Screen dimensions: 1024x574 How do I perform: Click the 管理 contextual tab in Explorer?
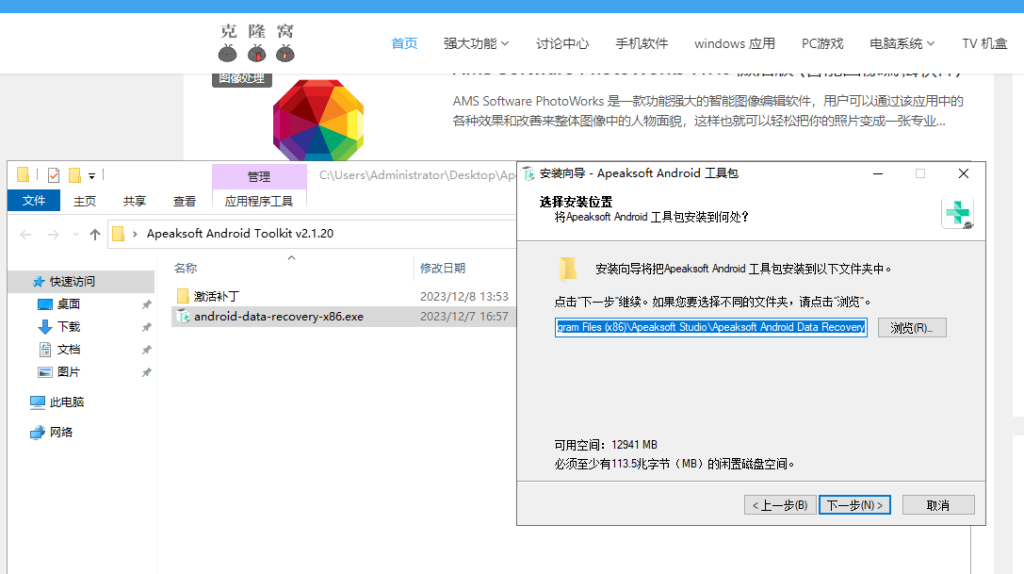[259, 176]
